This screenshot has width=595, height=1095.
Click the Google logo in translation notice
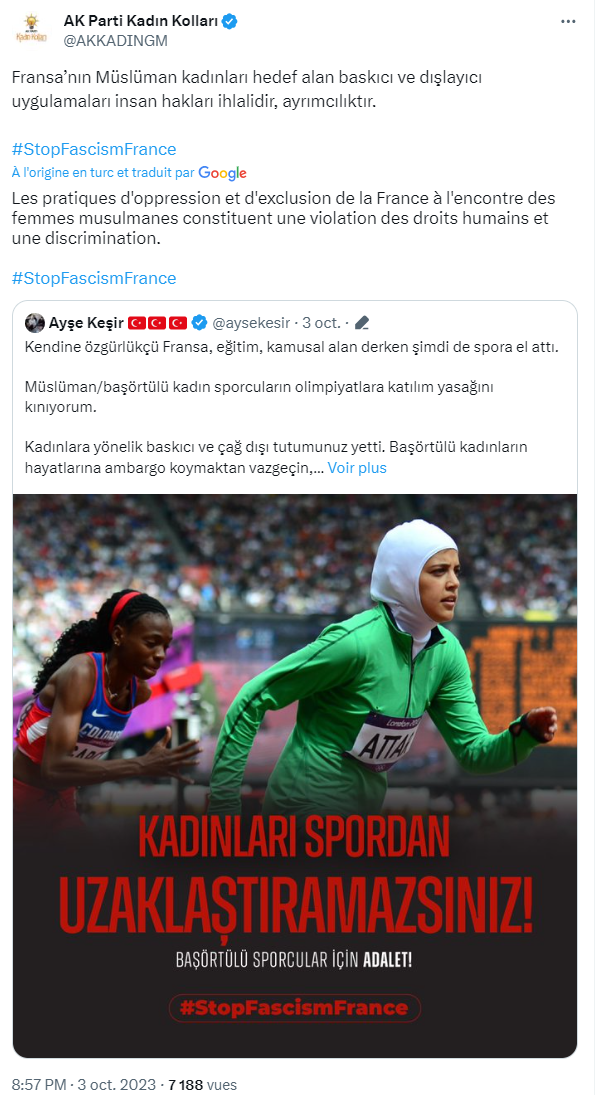click(222, 172)
